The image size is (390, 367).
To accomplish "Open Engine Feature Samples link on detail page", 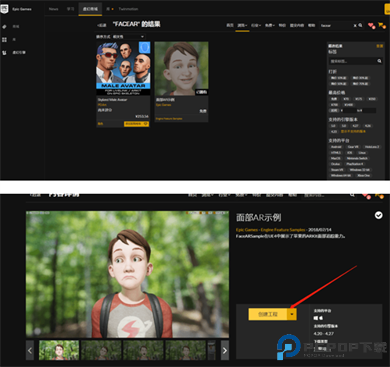I will 283,230.
